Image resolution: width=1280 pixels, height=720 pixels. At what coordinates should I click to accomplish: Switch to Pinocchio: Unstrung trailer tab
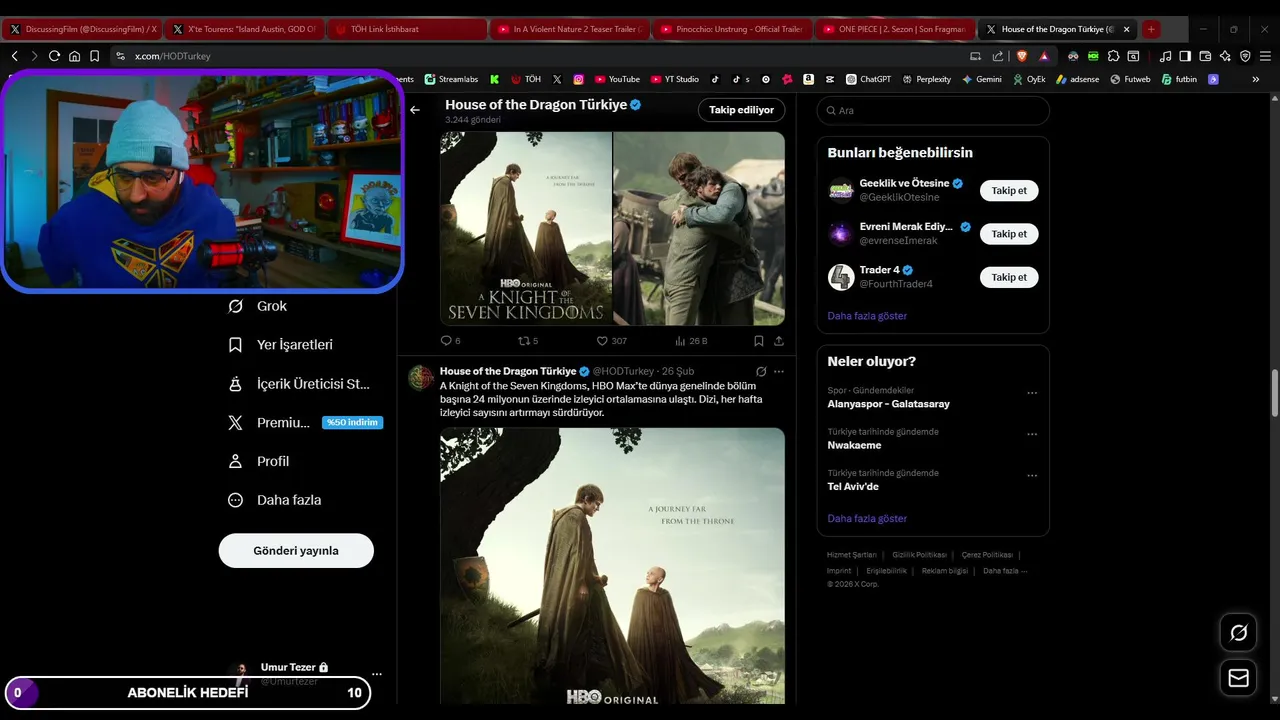[732, 29]
